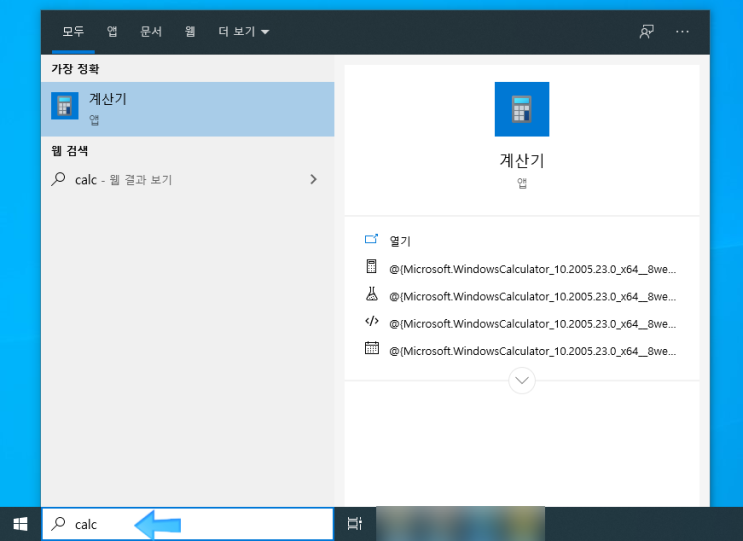This screenshot has height=541, width=743.
Task: Click the 가장 정확 section header
Action: click(75, 69)
